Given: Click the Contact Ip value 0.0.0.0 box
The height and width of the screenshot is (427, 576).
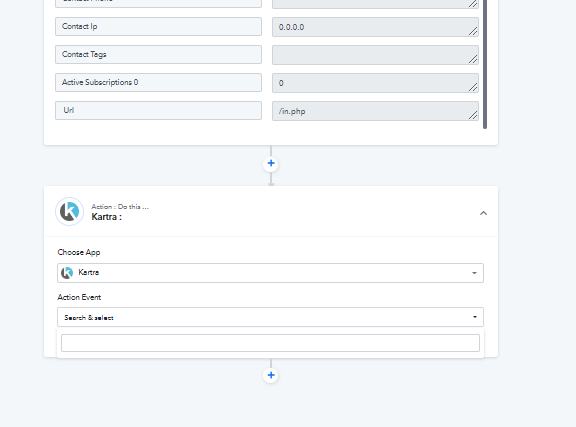Looking at the screenshot, I should [375, 27].
